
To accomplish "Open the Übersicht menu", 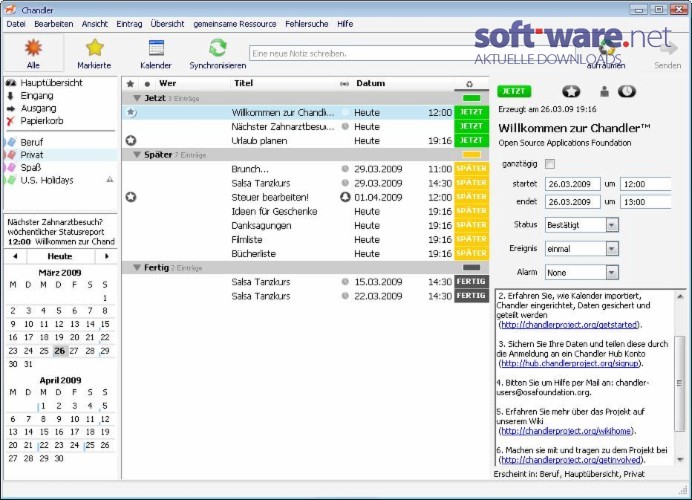I will click(x=167, y=24).
